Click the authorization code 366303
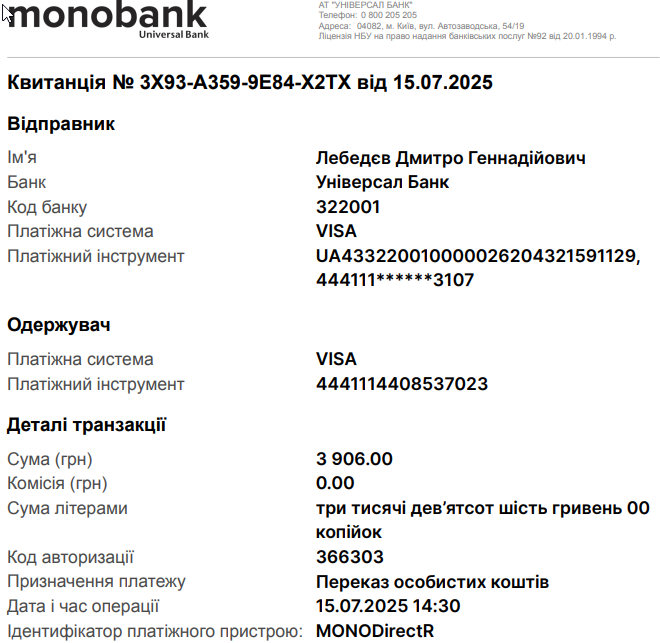This screenshot has width=660, height=643. [350, 557]
